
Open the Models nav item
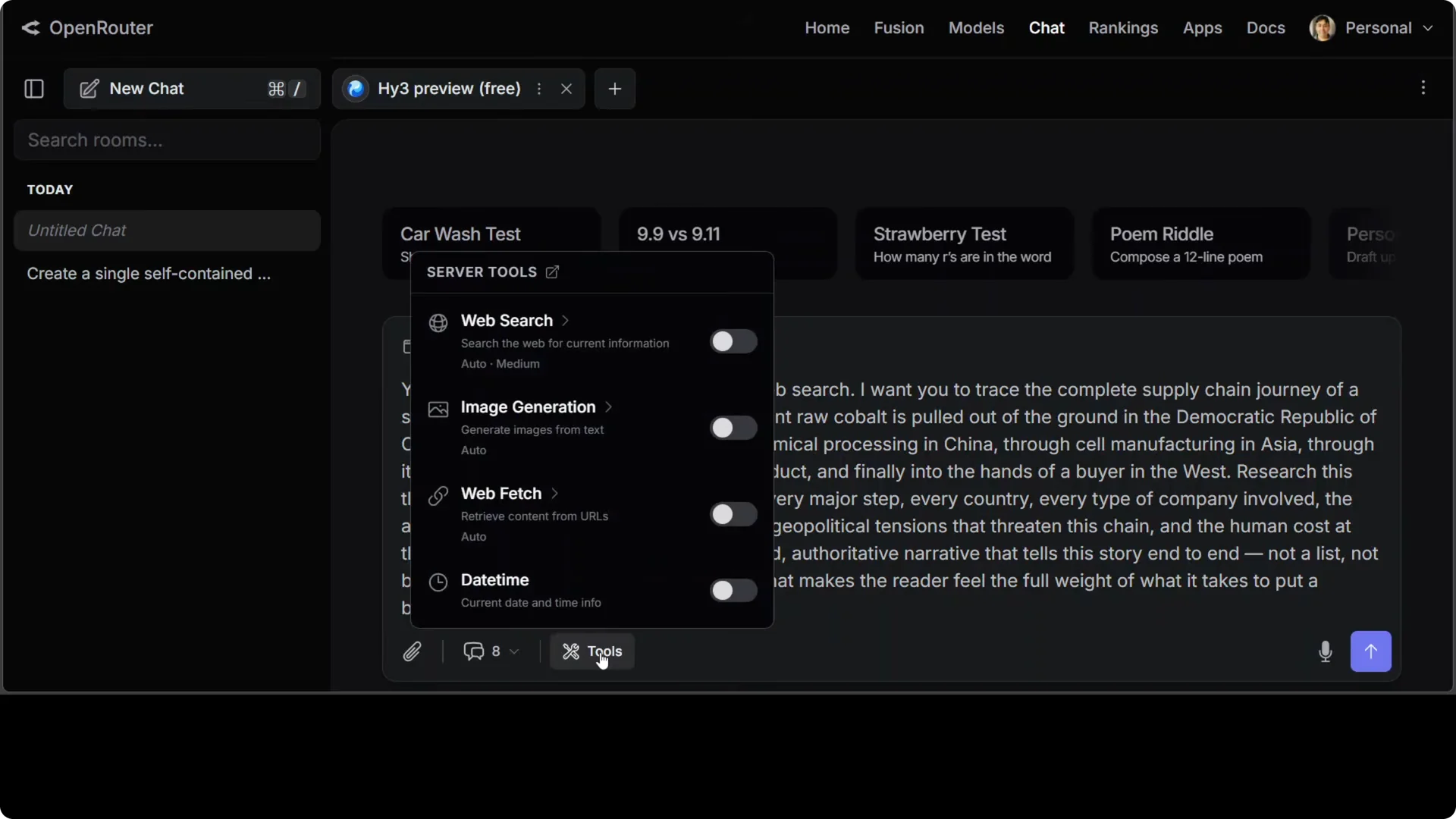point(976,28)
